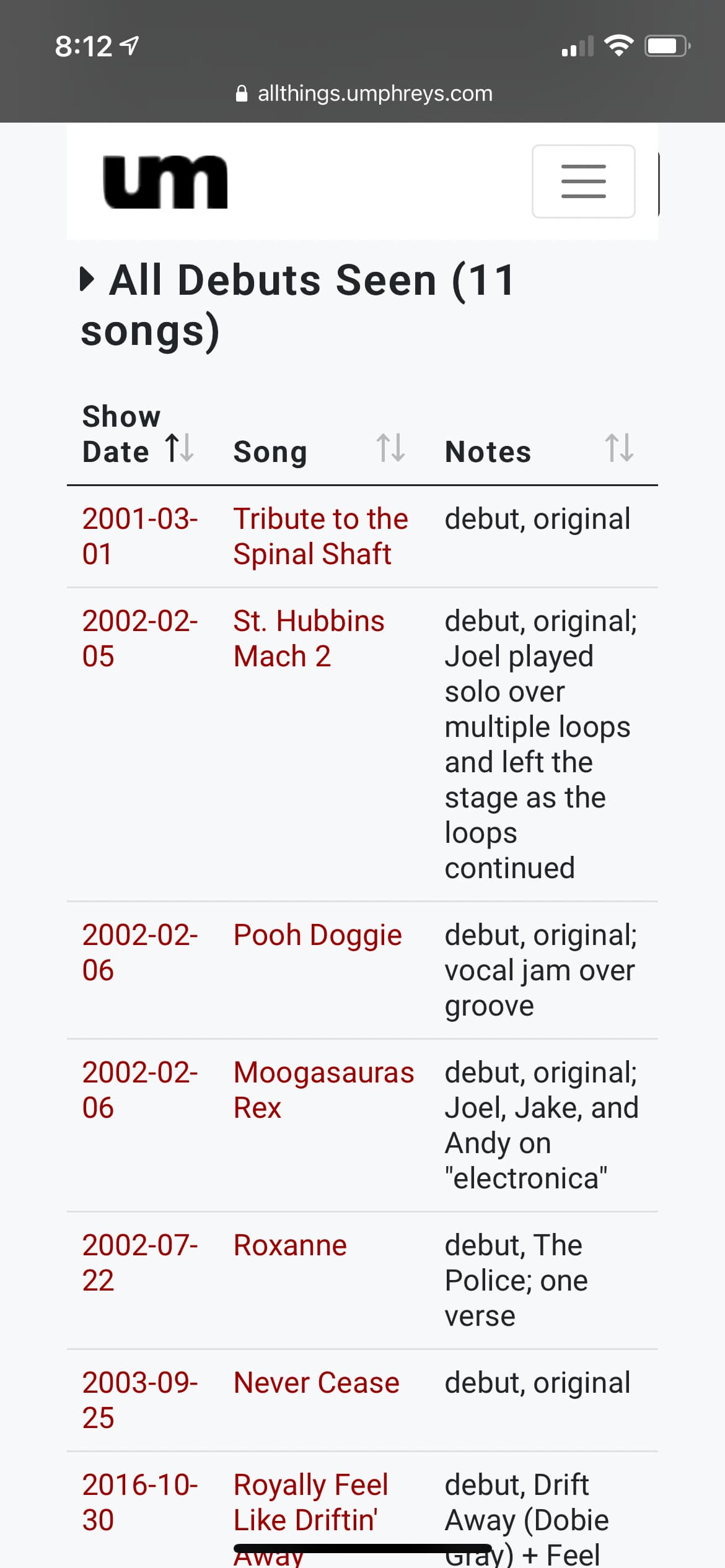Open the St. Hubbins Mach 2 link

pyautogui.click(x=309, y=638)
